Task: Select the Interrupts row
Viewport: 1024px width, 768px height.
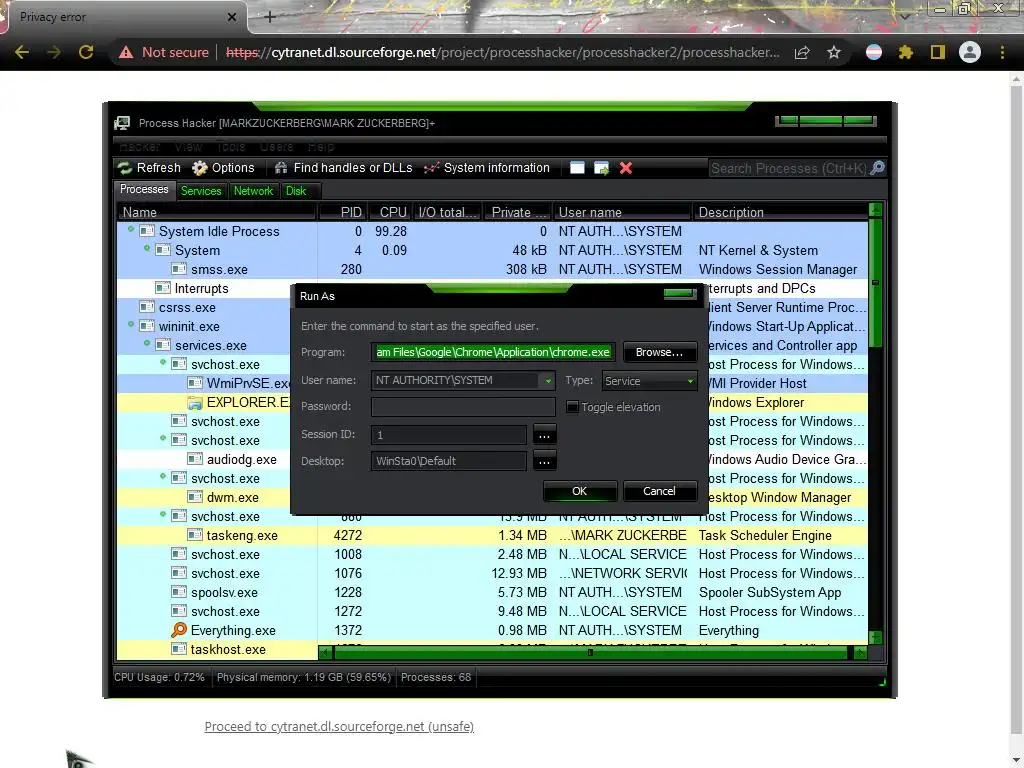Action: tap(492, 288)
